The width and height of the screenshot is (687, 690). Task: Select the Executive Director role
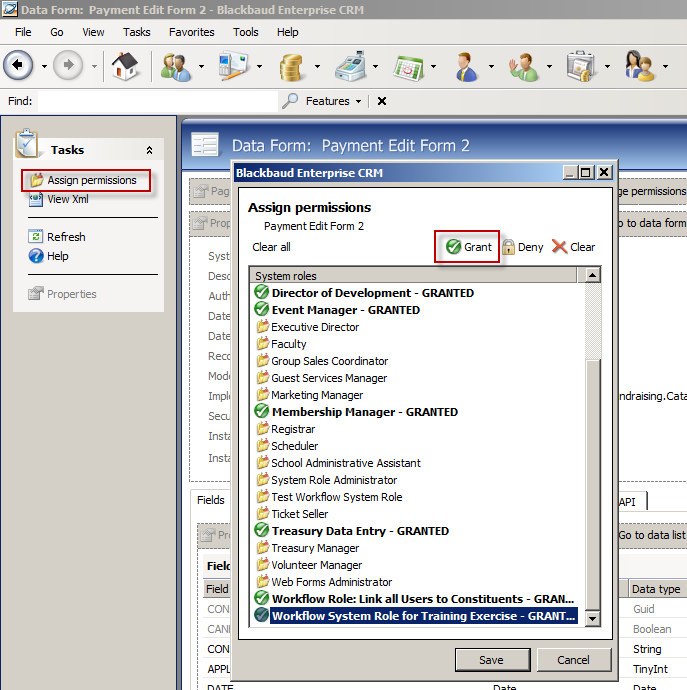tap(315, 327)
